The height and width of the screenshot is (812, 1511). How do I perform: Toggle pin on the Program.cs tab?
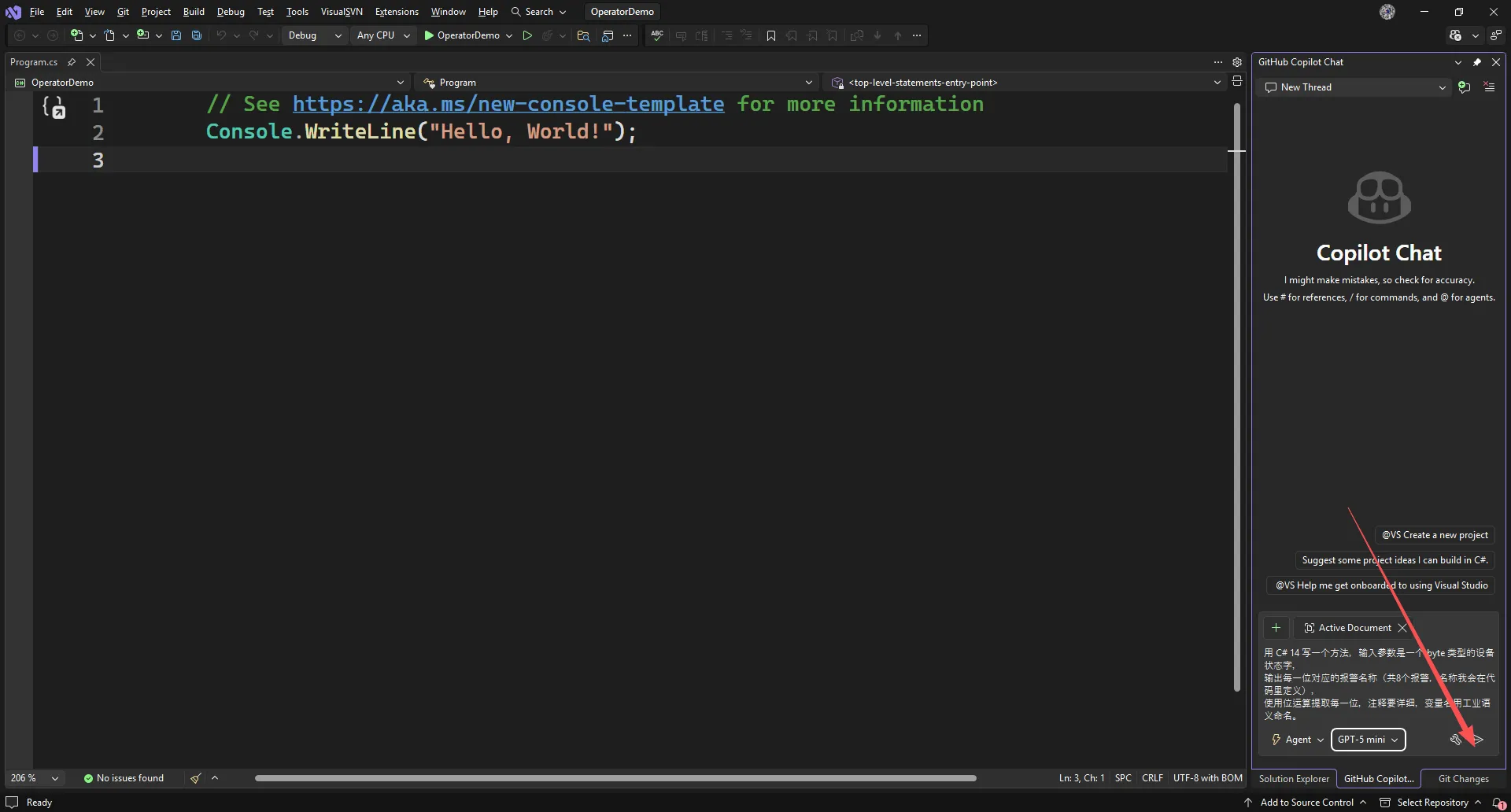pyautogui.click(x=72, y=62)
